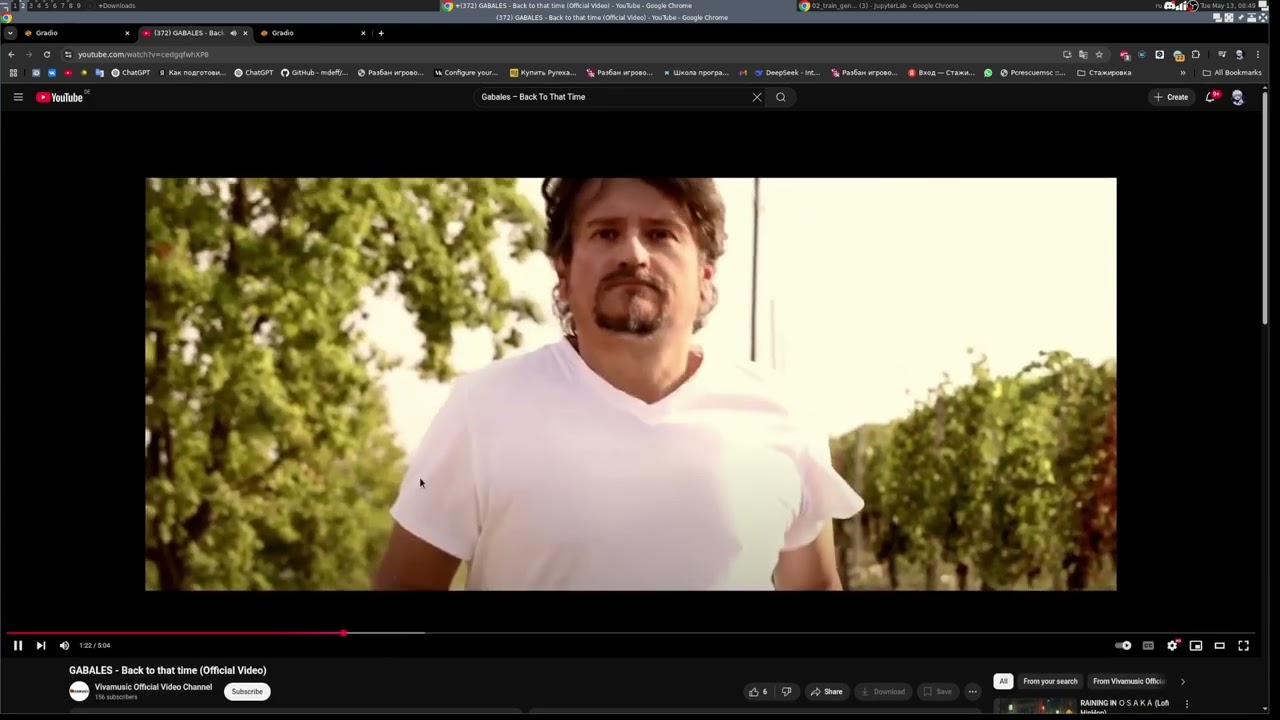Viewport: 1280px width, 720px height.
Task: Open the Discord tray icon
Action: click(x=1170, y=5)
